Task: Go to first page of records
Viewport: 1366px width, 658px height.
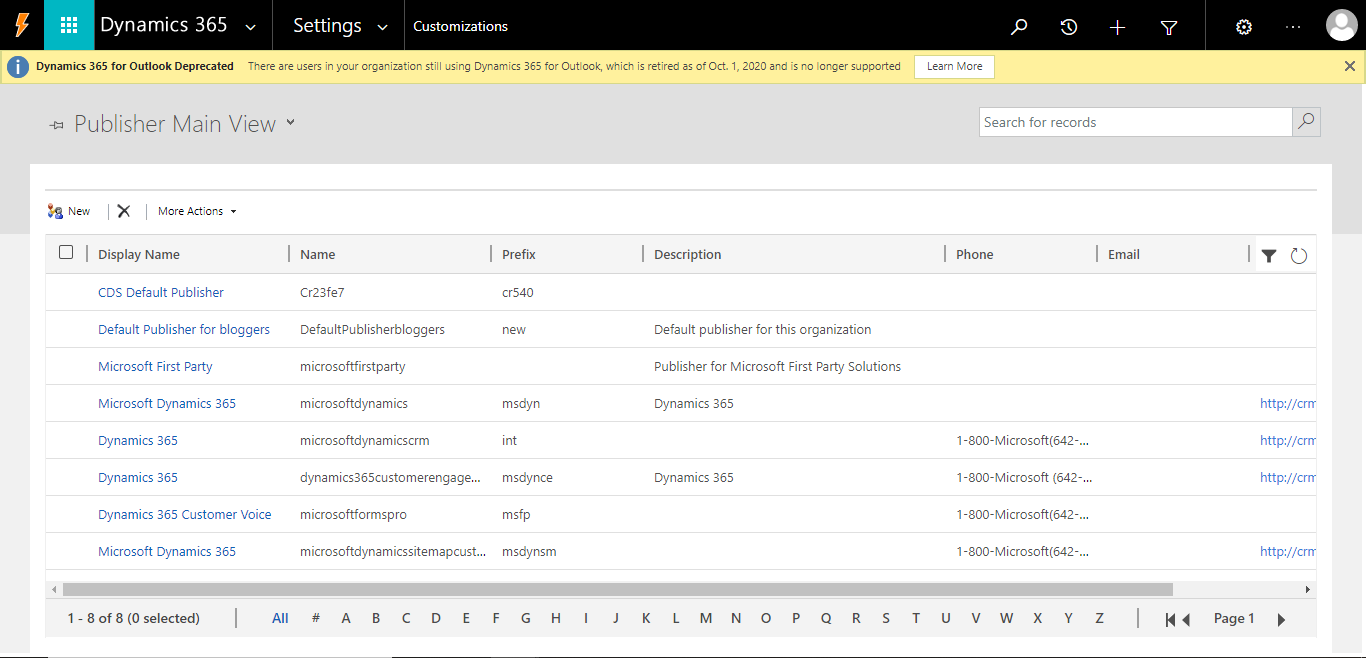Action: pos(1170,620)
